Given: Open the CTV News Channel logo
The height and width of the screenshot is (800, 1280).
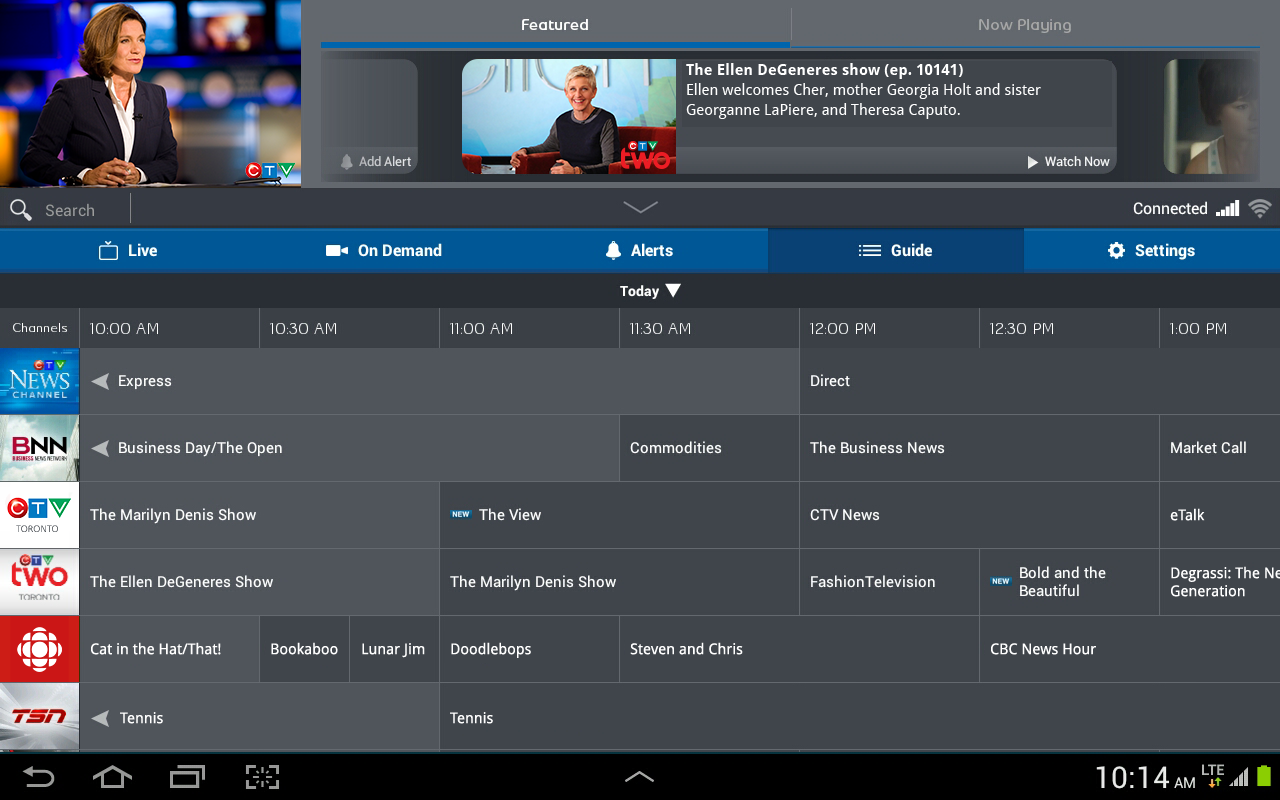Looking at the screenshot, I should (40, 381).
